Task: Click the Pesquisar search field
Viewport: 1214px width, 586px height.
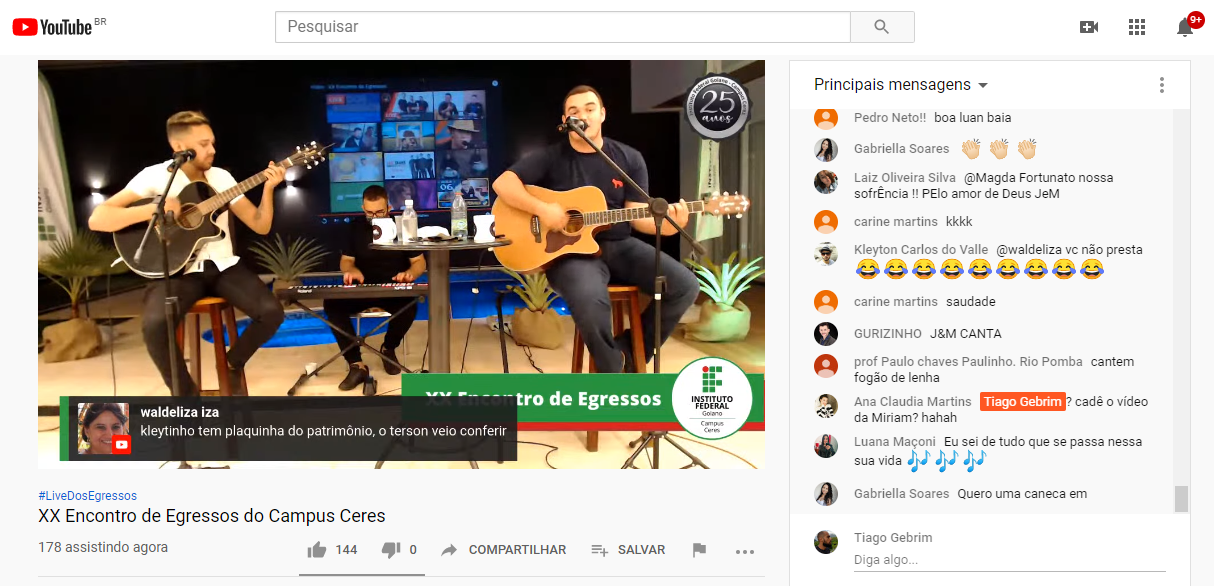Action: (x=563, y=27)
